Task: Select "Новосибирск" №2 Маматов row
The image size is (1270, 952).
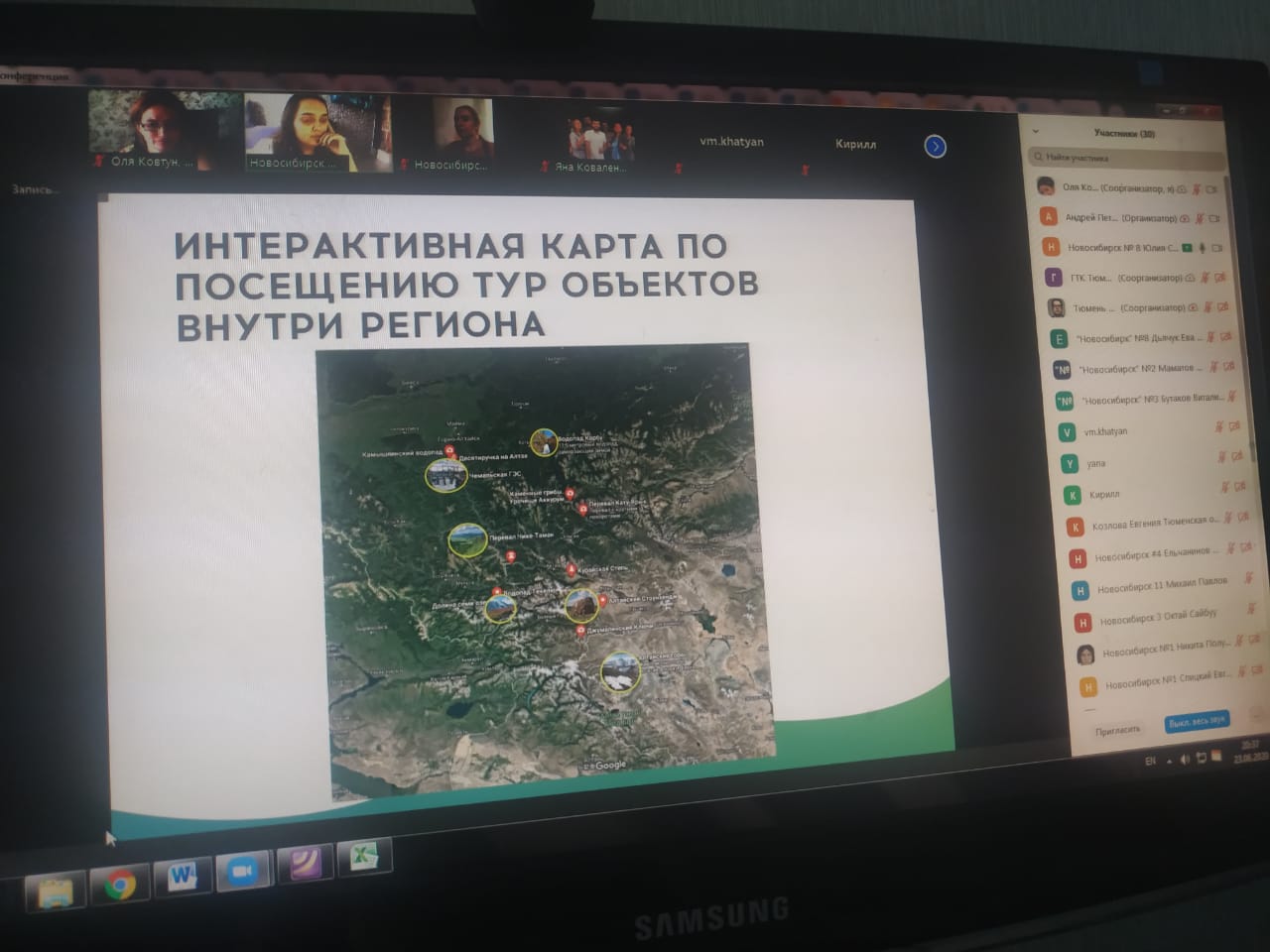Action: (1143, 369)
